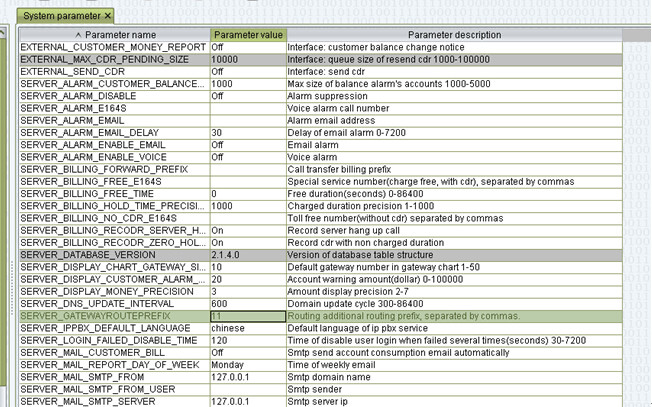The height and width of the screenshot is (407, 652).
Task: Toggle the EXTERNAL_SEND_CDR Off value
Action: pos(246,72)
